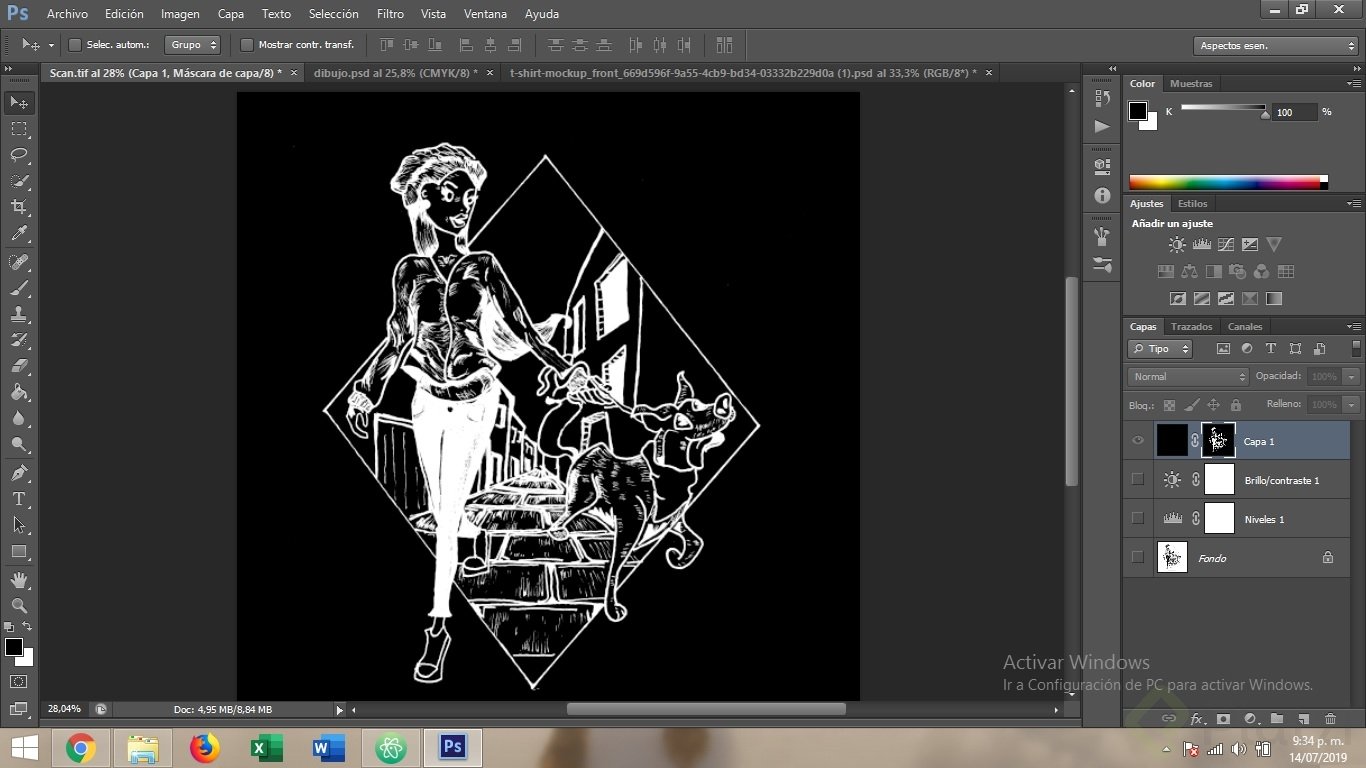Screen dimensions: 1366x768
Task: Open the Relleno dropdown arrow
Action: tap(1352, 405)
